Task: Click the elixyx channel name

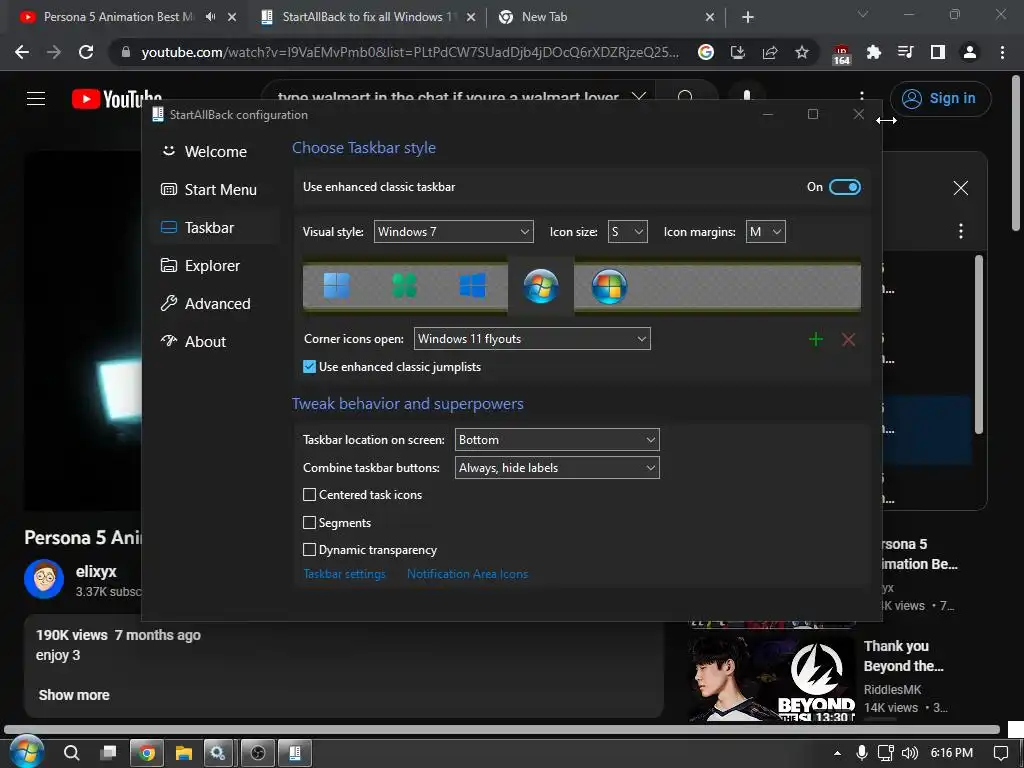Action: pos(96,571)
